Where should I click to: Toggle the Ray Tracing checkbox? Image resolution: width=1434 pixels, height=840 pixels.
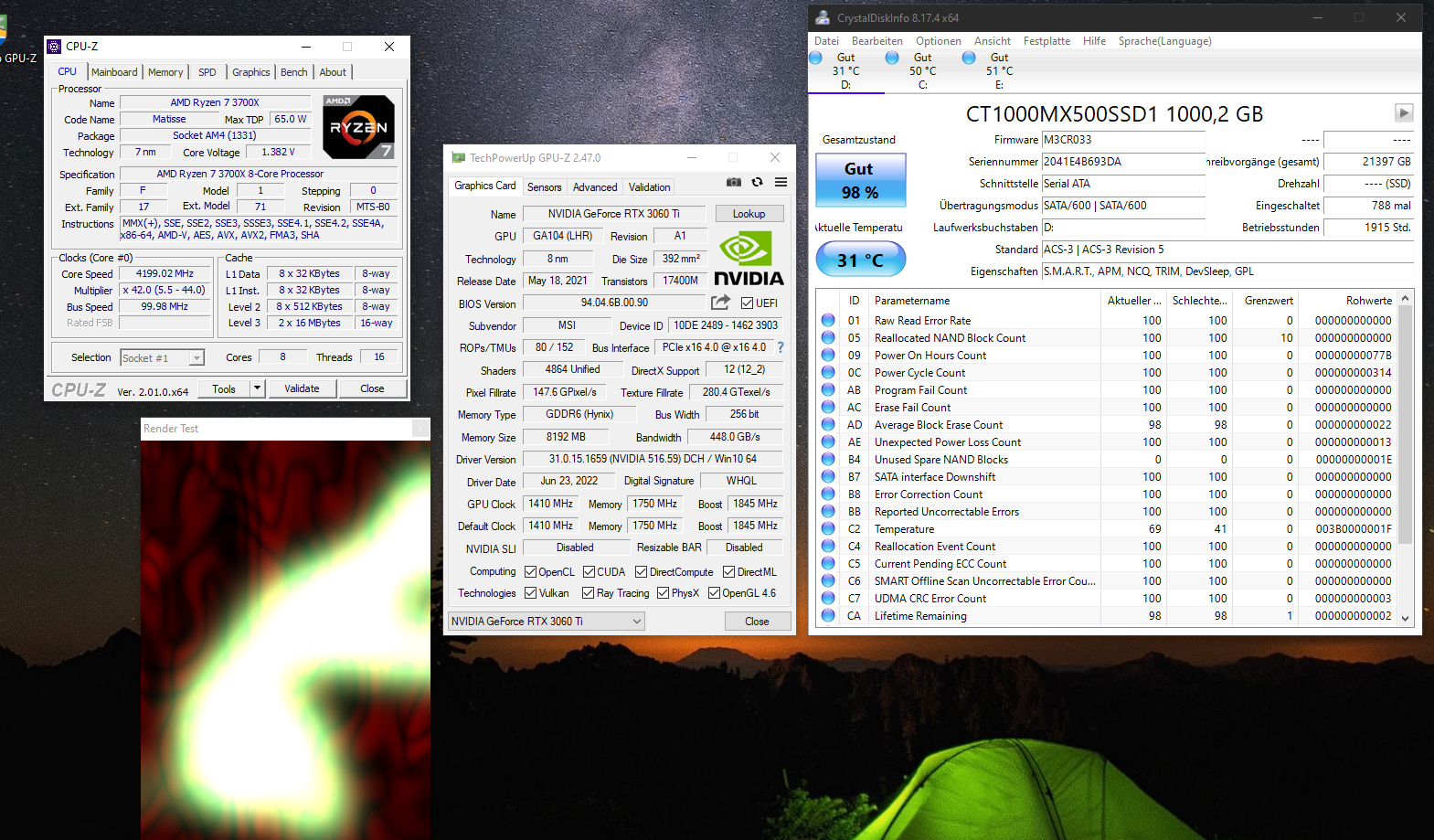pos(588,593)
